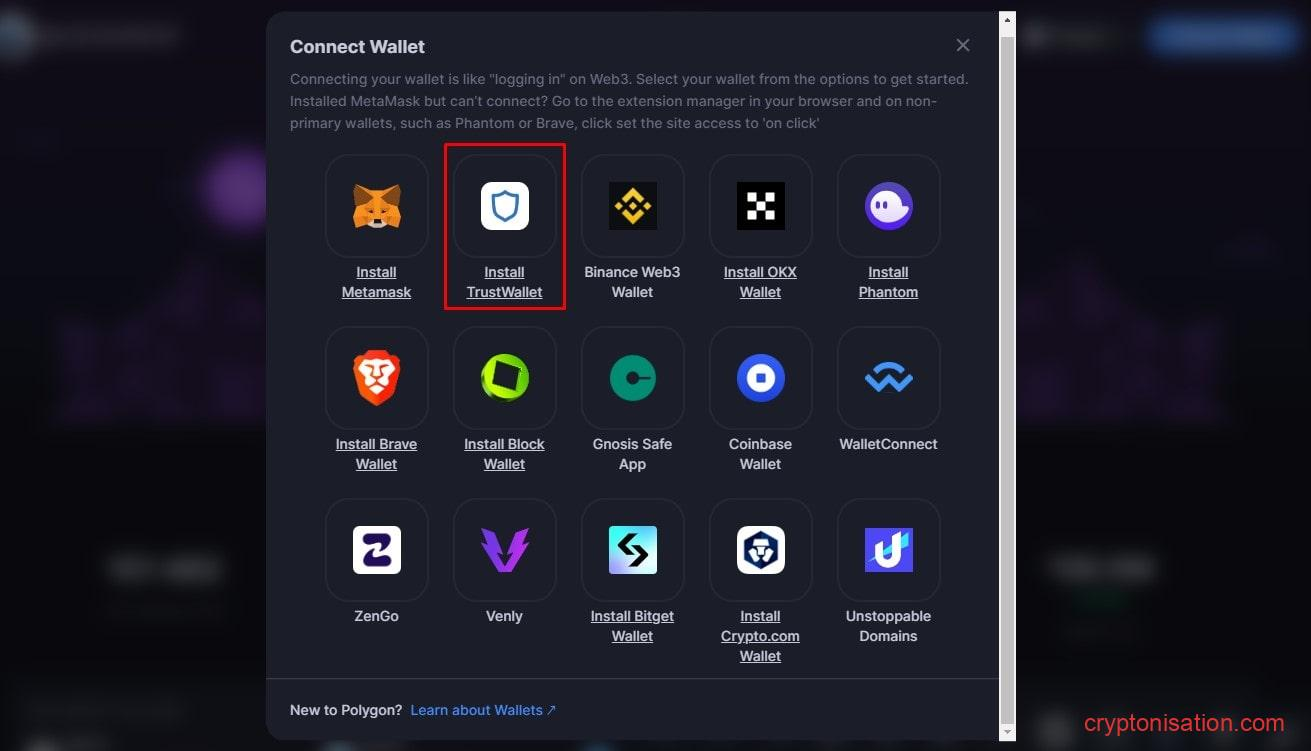Click the Coinbase Wallet blue icon
The width and height of the screenshot is (1311, 751).
coord(760,378)
